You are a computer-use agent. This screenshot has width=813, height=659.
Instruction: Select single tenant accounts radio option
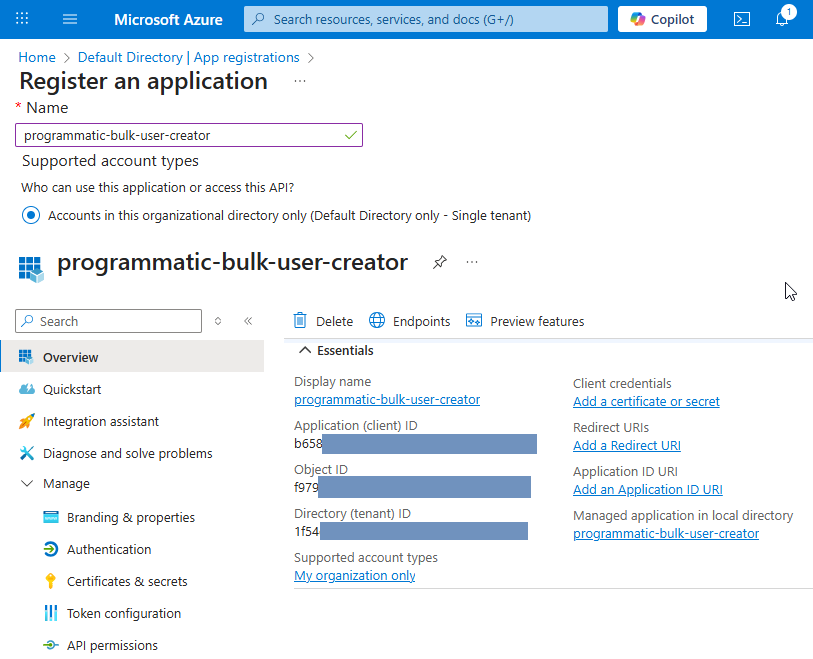click(31, 215)
